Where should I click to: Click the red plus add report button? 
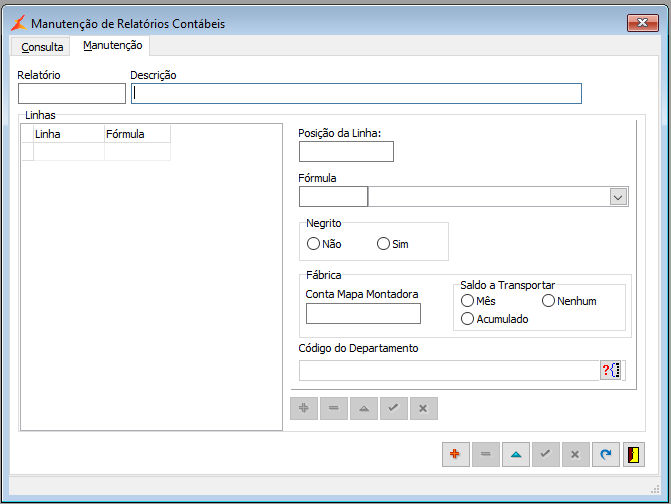tap(455, 454)
